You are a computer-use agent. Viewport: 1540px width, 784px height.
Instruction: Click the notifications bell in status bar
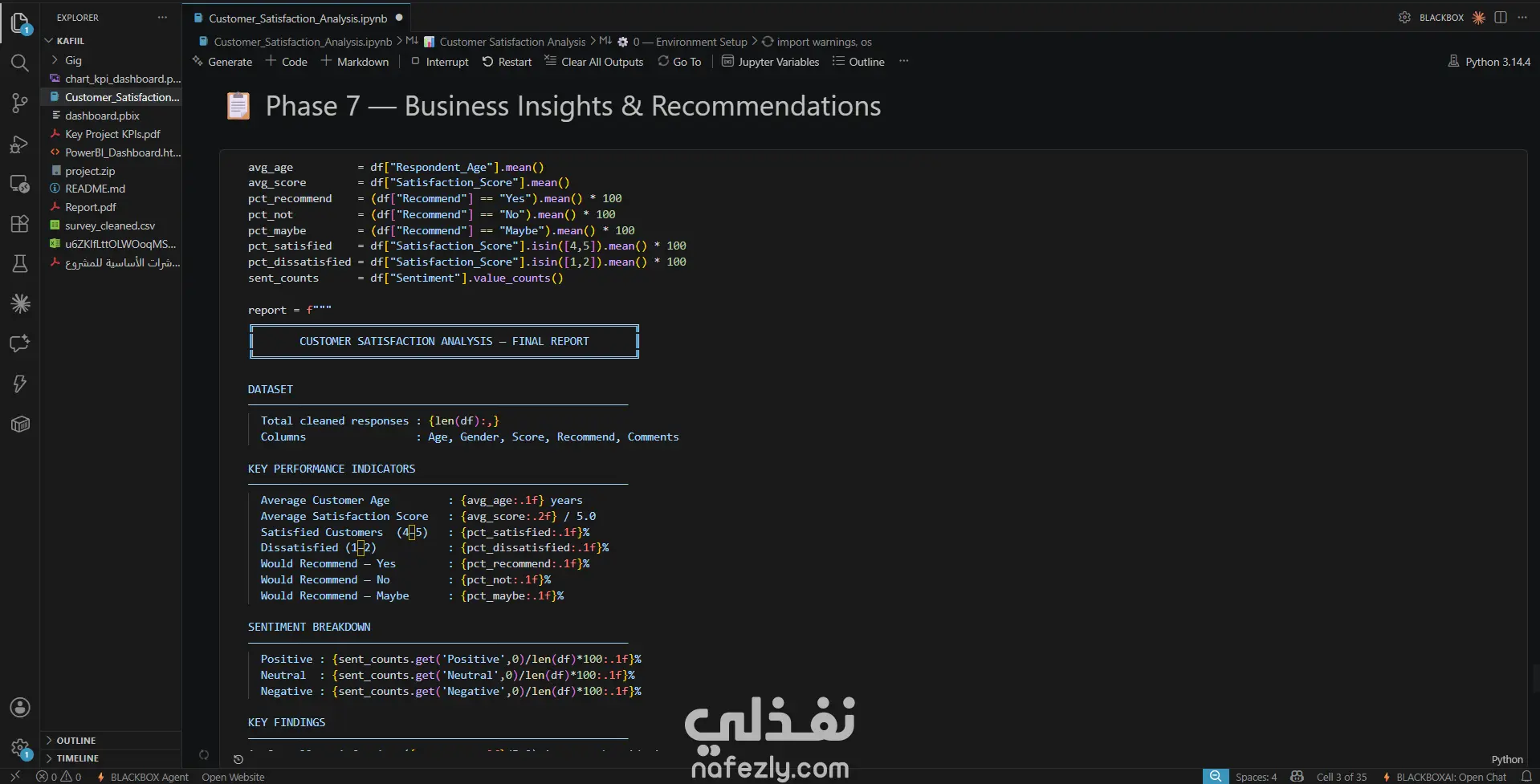coord(1526,776)
